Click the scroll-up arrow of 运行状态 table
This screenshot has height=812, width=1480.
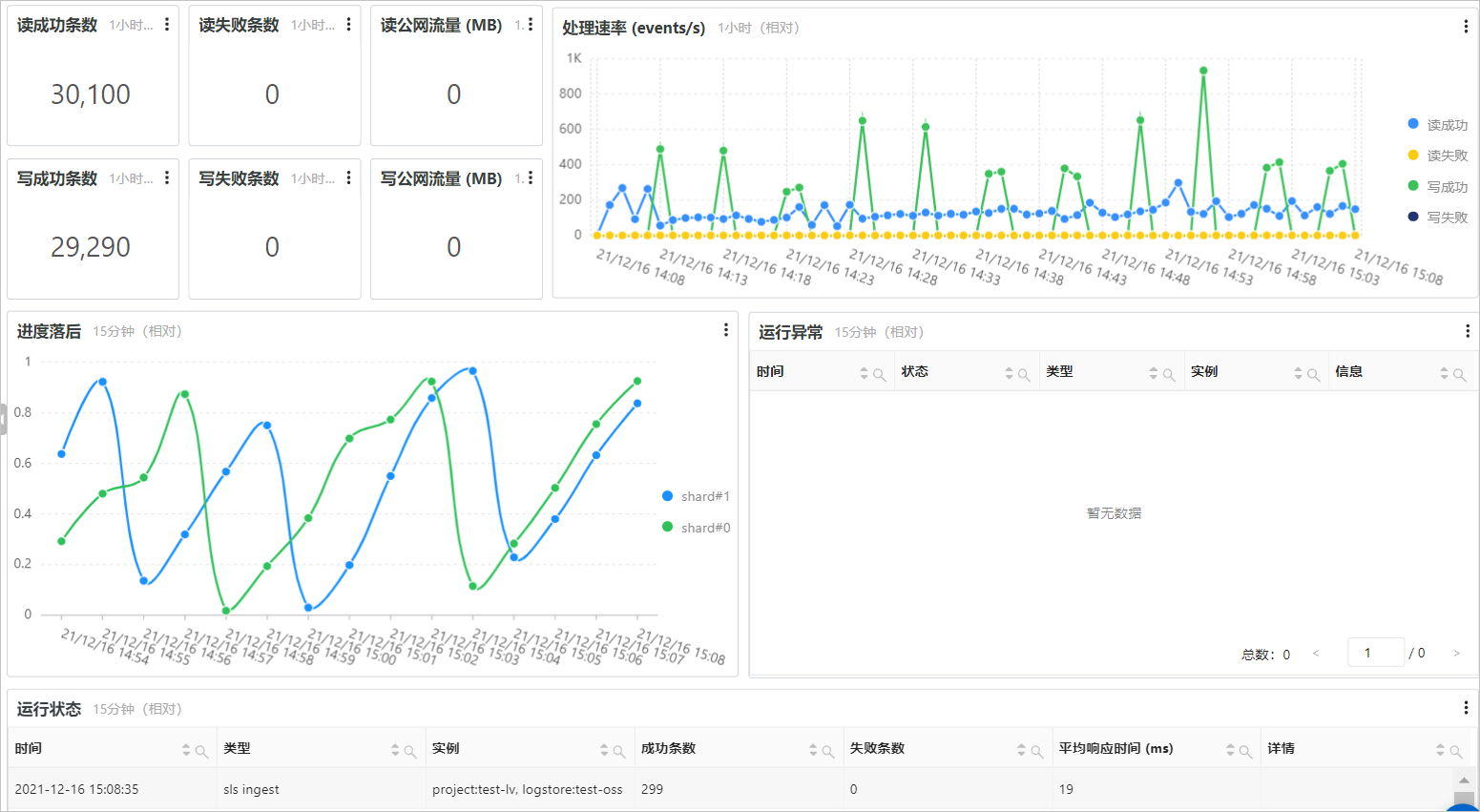[1464, 781]
